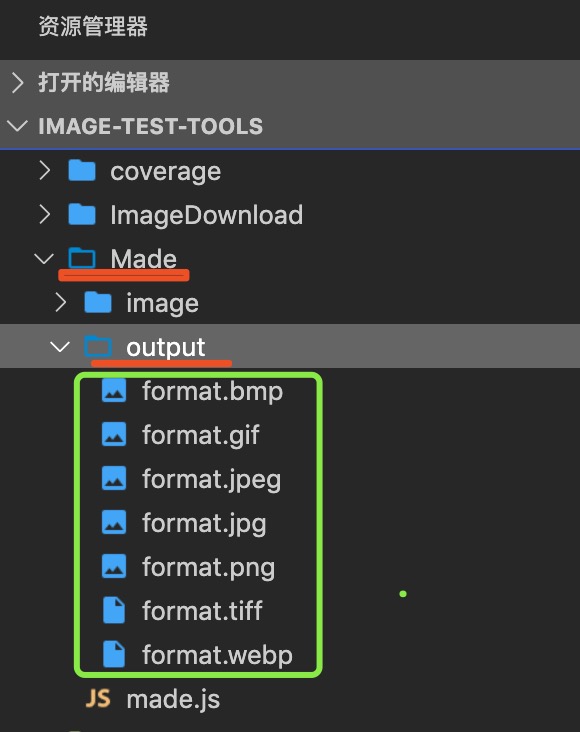The width and height of the screenshot is (580, 732).
Task: Collapse the IMAGE-TEST-TOOLS project section
Action: pyautogui.click(x=18, y=126)
